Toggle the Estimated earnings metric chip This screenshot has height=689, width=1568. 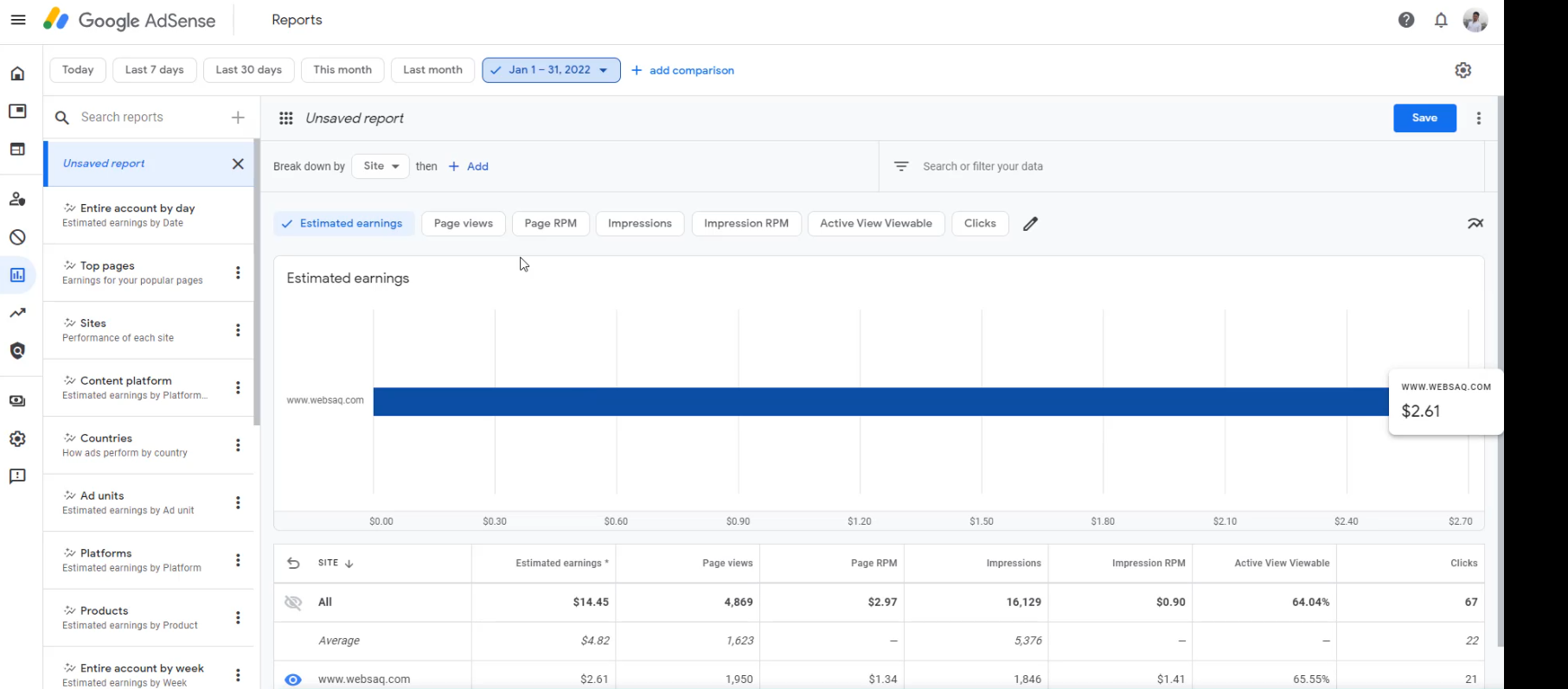344,224
